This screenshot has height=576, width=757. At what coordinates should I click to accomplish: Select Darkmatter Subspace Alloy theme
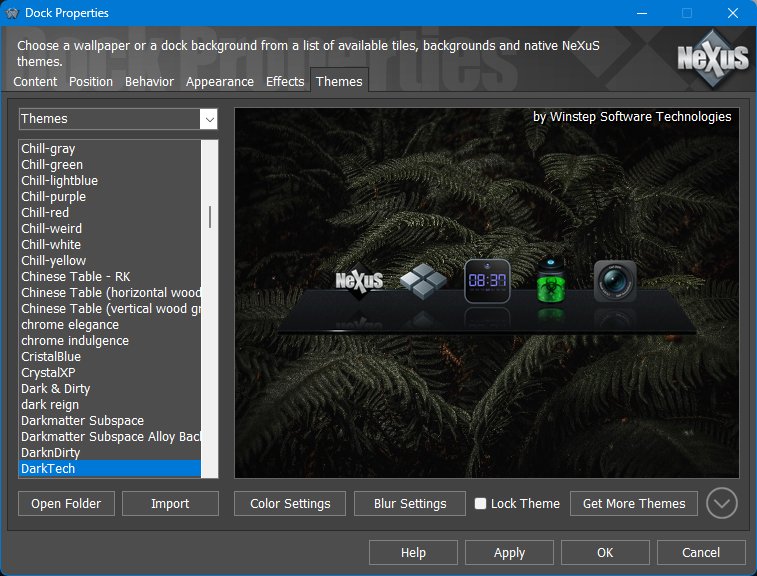[x=110, y=436]
